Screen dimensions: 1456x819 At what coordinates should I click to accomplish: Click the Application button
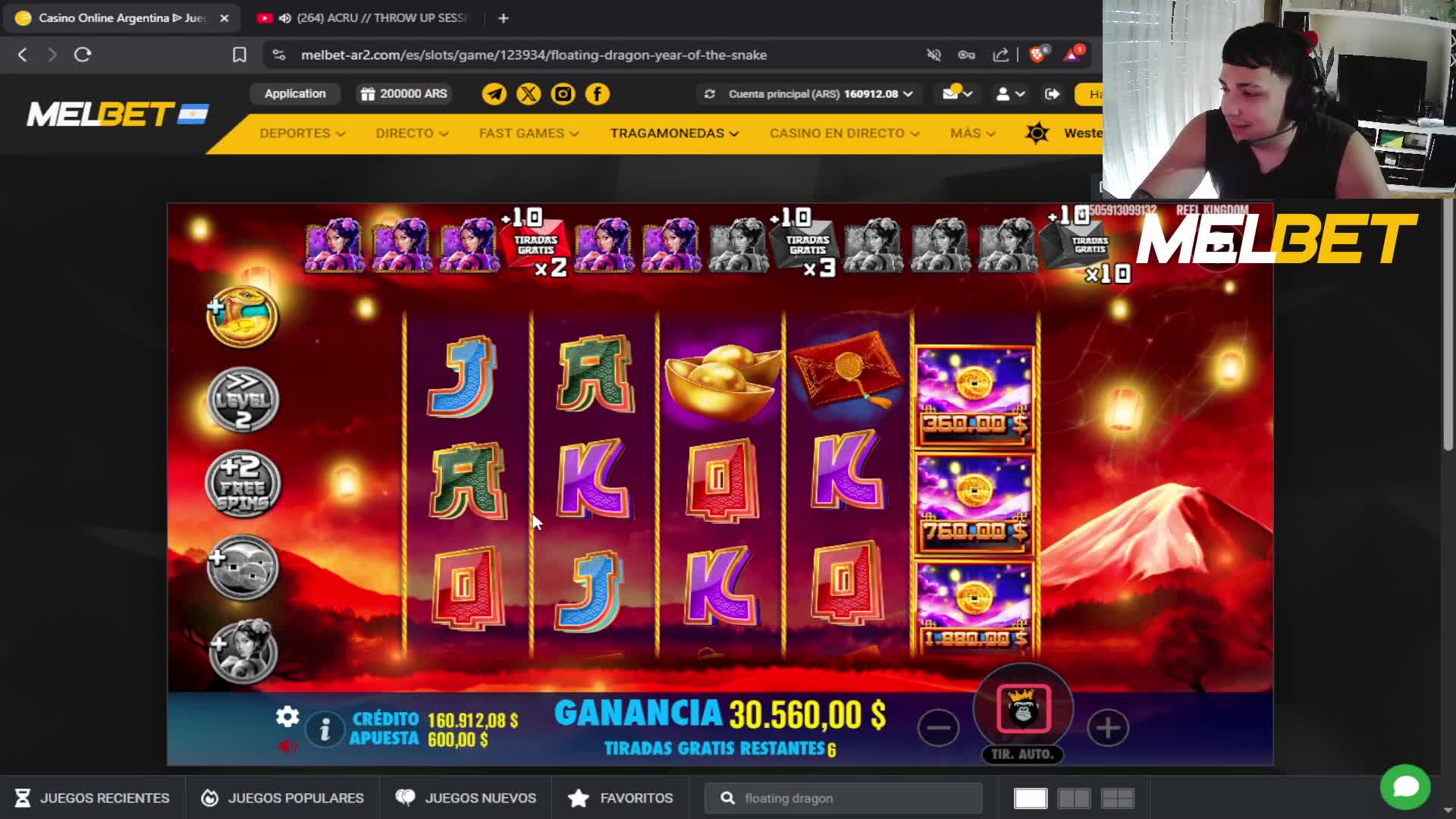295,94
